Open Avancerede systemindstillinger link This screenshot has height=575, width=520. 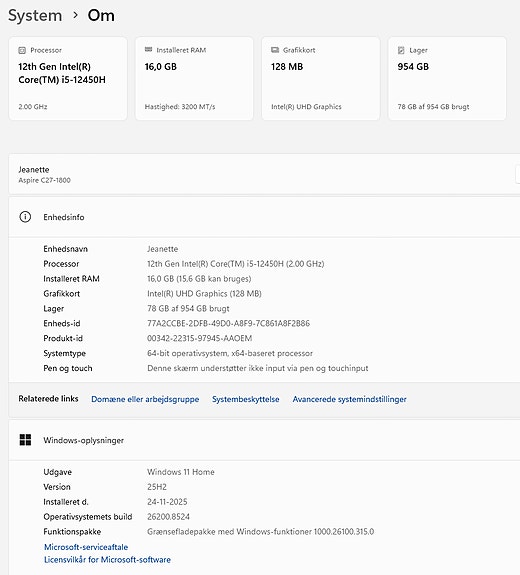[349, 399]
